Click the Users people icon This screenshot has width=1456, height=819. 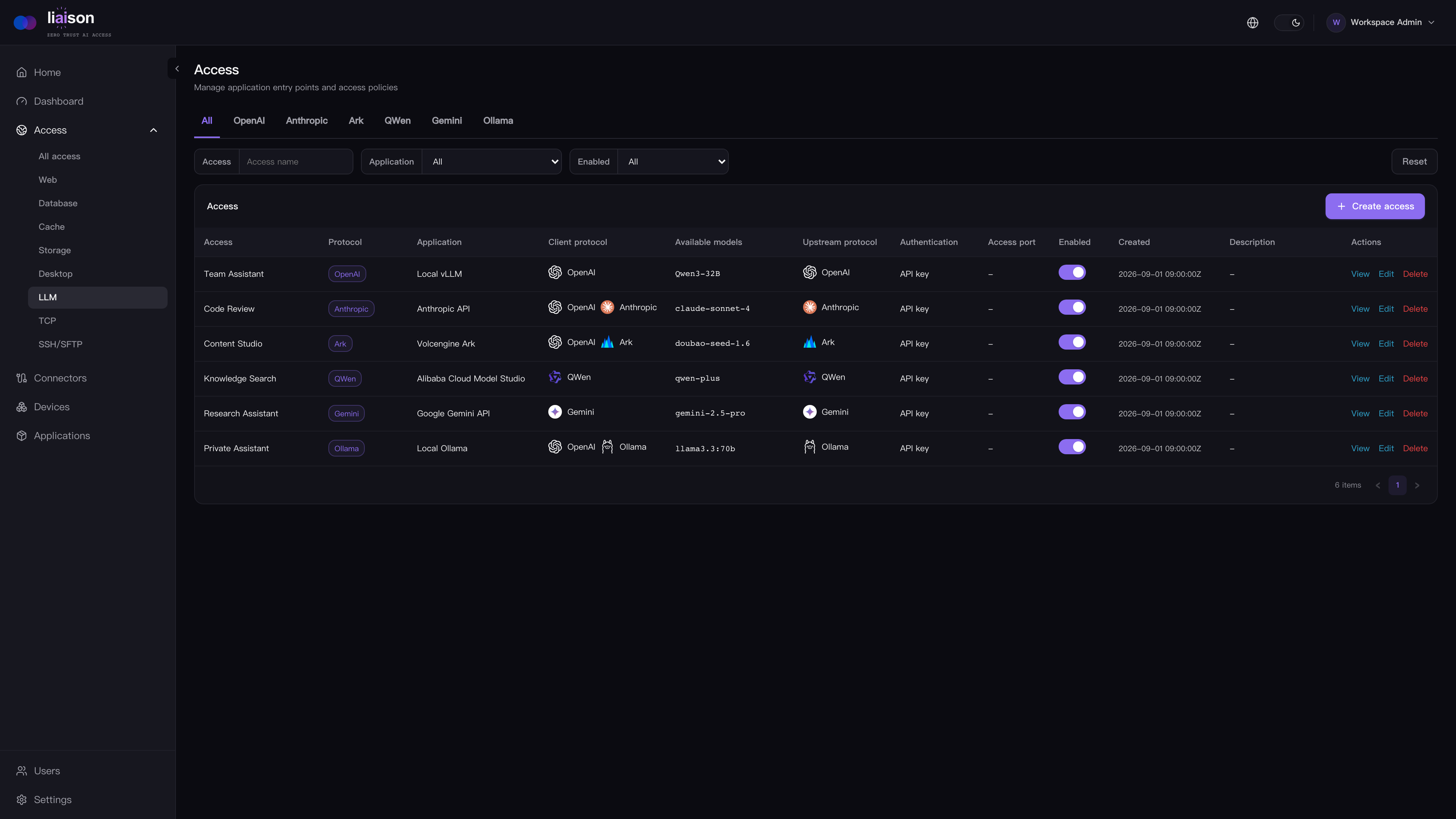[x=22, y=771]
